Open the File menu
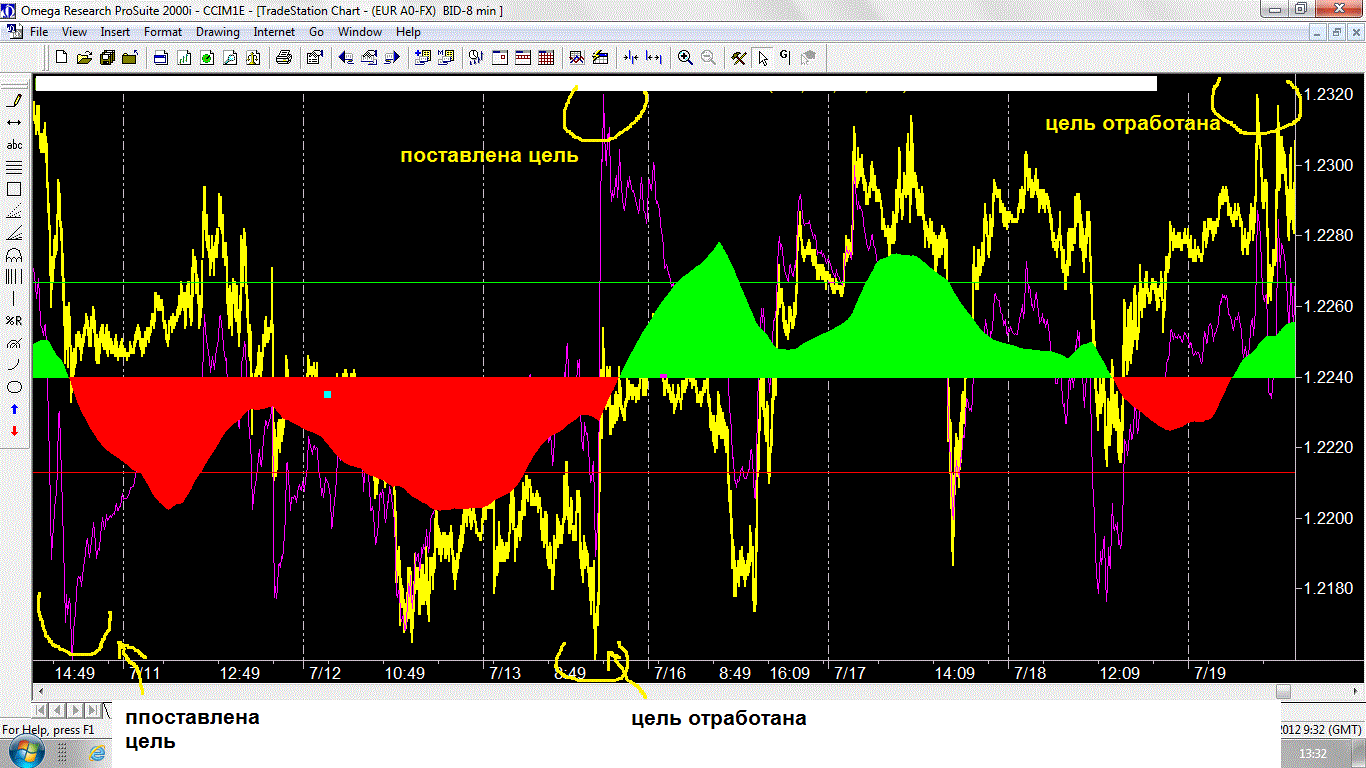Viewport: 1366px width, 768px height. pos(39,32)
